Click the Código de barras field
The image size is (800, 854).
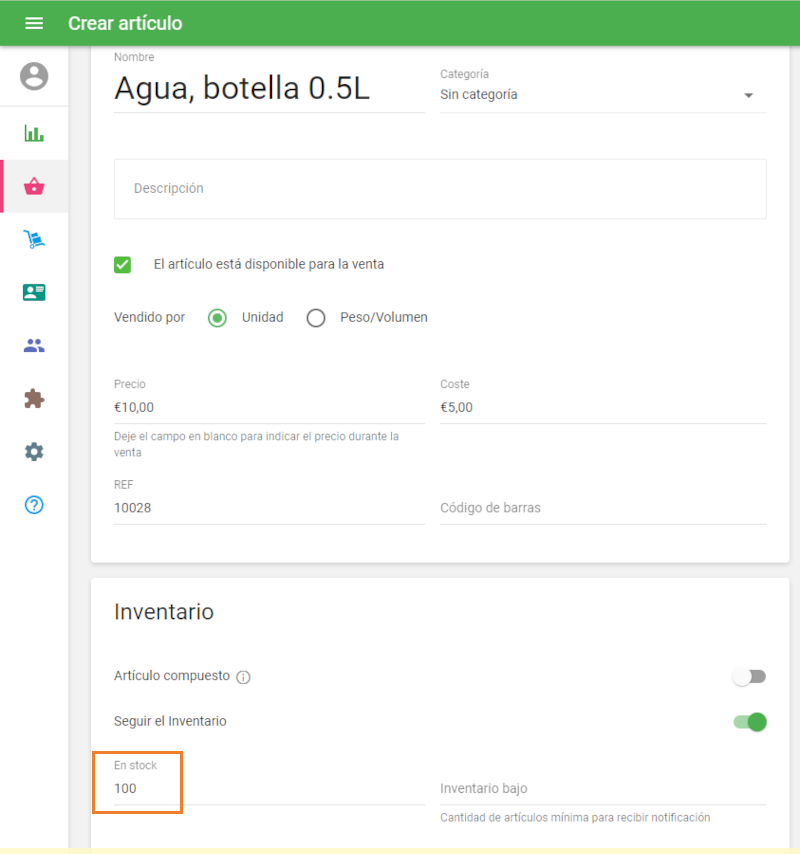(x=602, y=508)
